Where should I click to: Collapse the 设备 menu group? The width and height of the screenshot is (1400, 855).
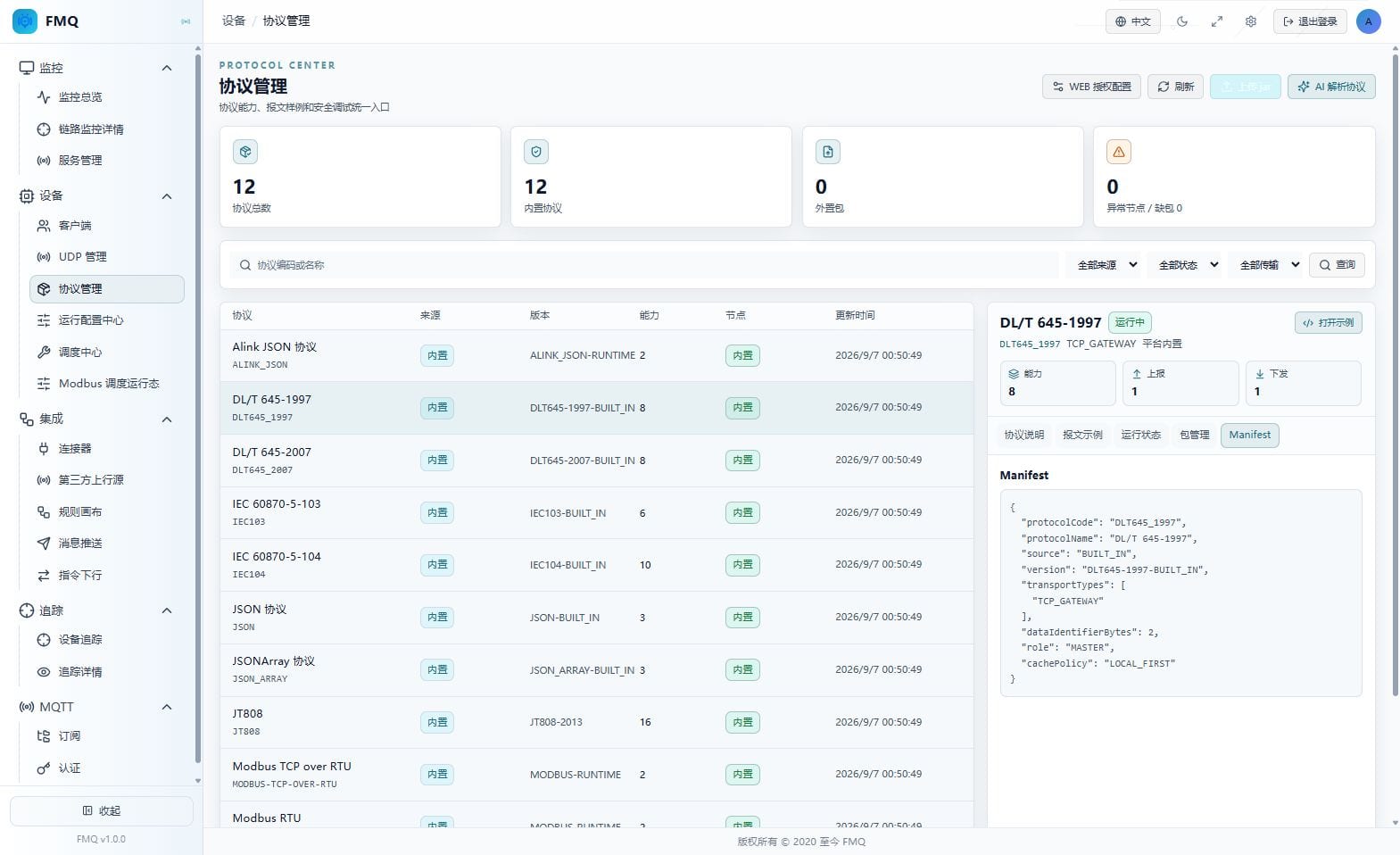point(167,196)
